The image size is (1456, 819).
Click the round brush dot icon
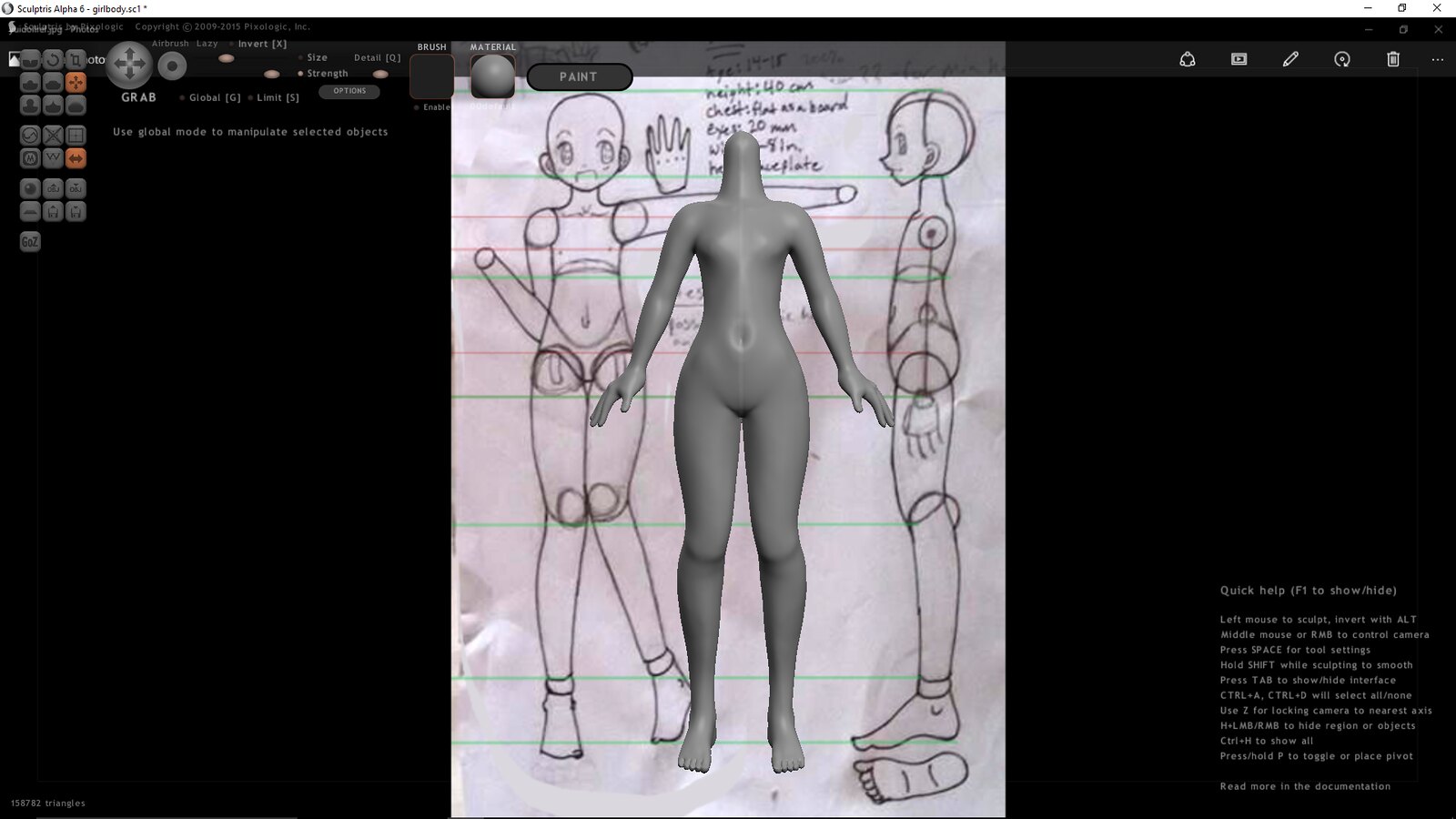(x=172, y=66)
